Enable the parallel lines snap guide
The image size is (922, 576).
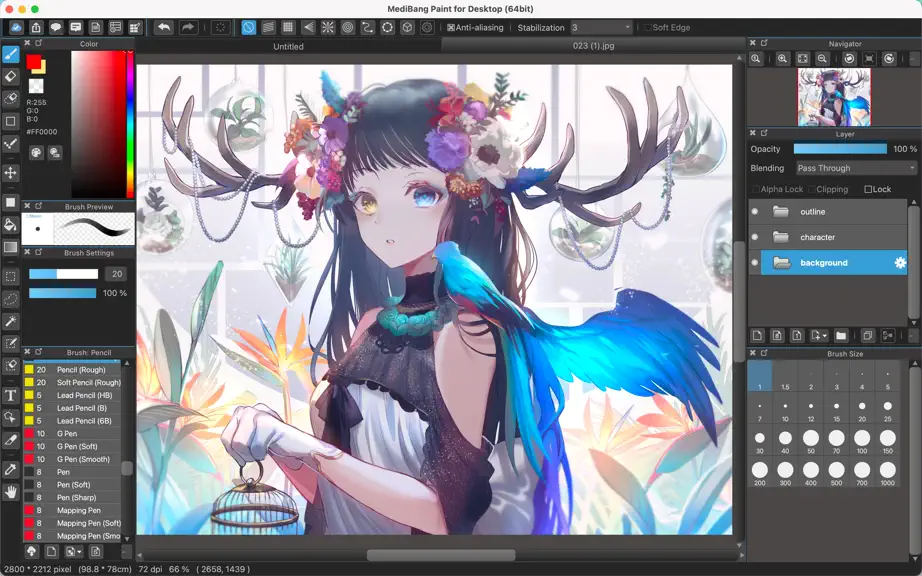point(268,27)
